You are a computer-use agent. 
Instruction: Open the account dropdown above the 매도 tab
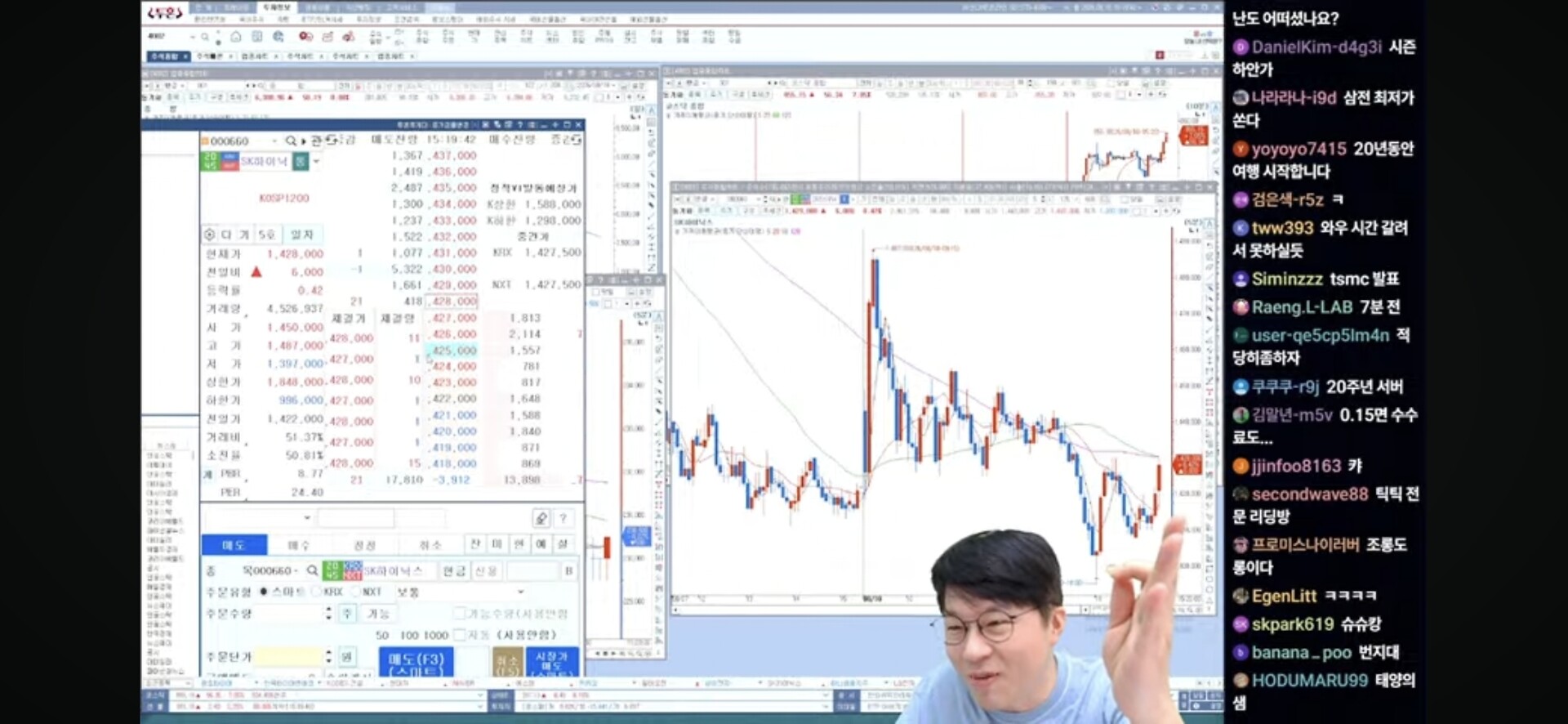258,518
